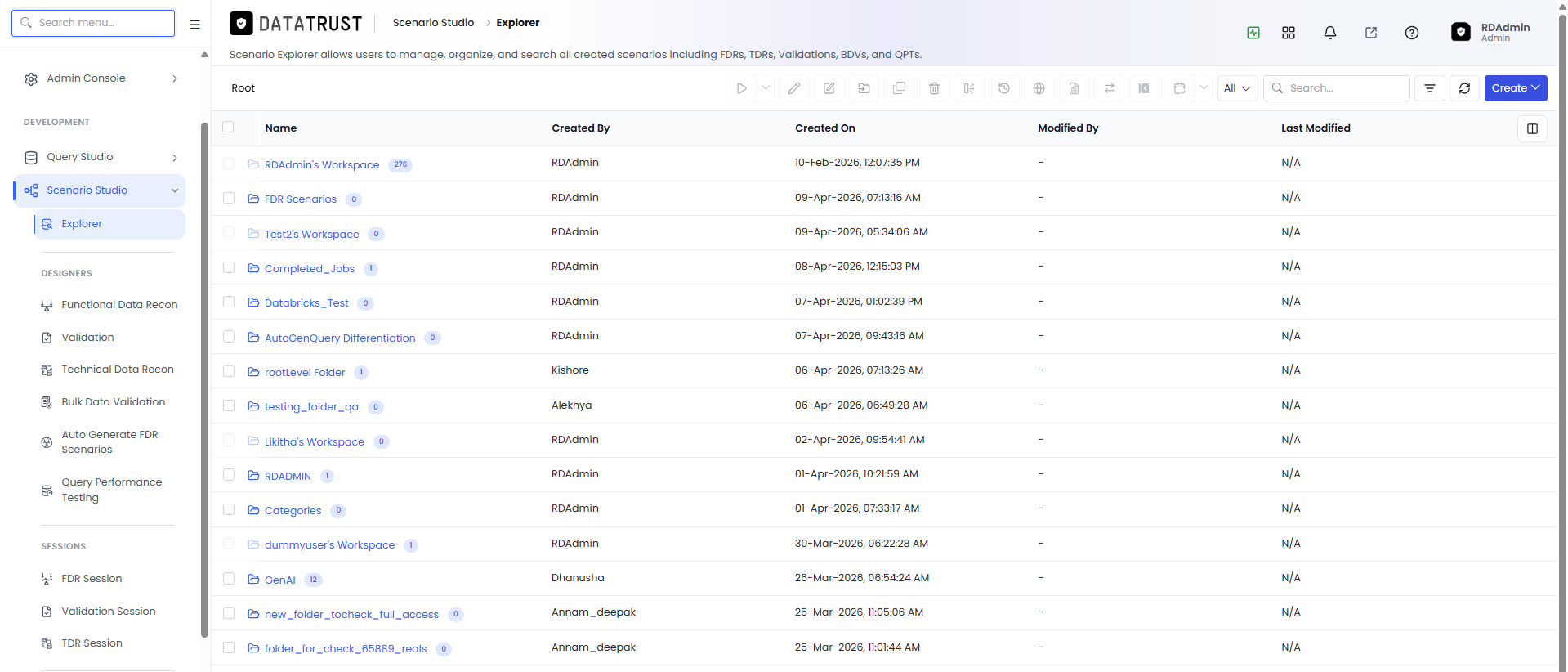Select Explorer in the sidebar
This screenshot has width=1568, height=672.
click(x=109, y=224)
